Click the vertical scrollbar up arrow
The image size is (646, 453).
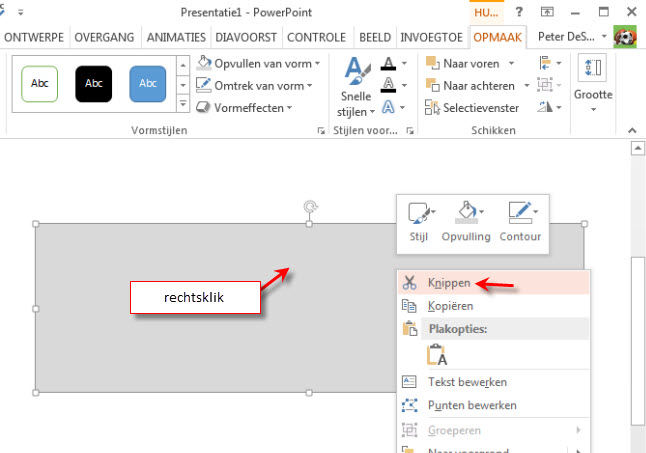pos(638,148)
